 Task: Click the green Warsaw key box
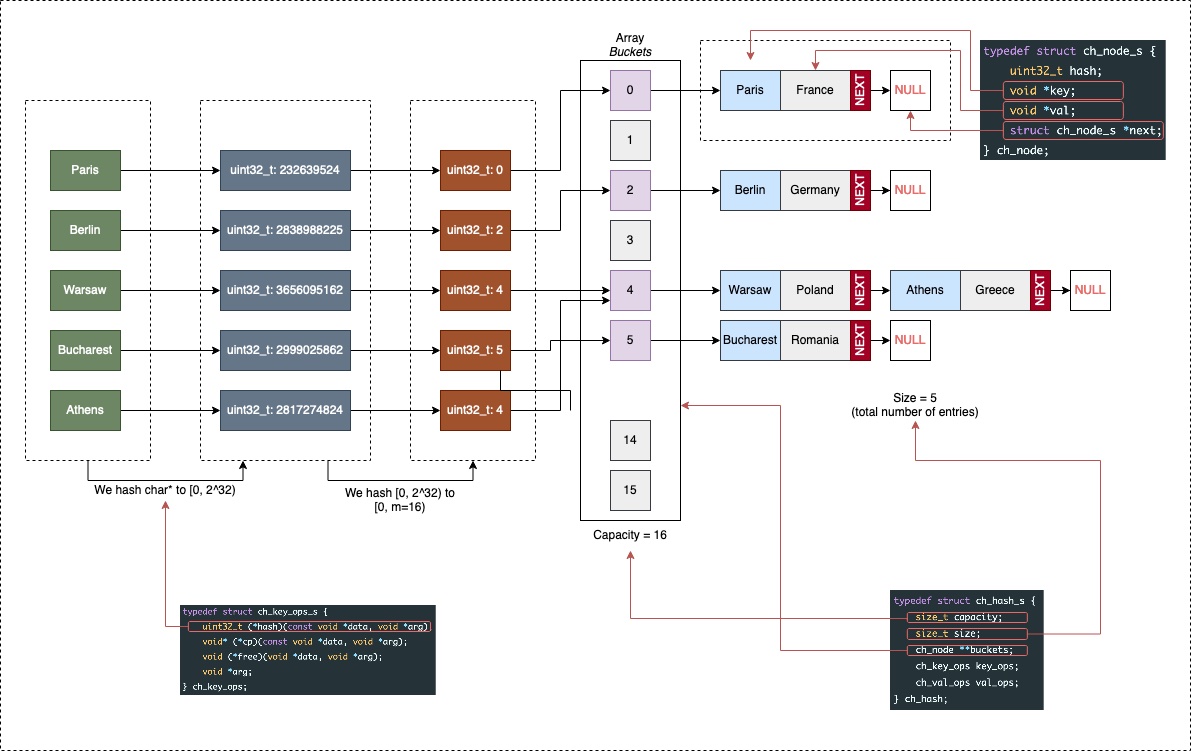85,290
